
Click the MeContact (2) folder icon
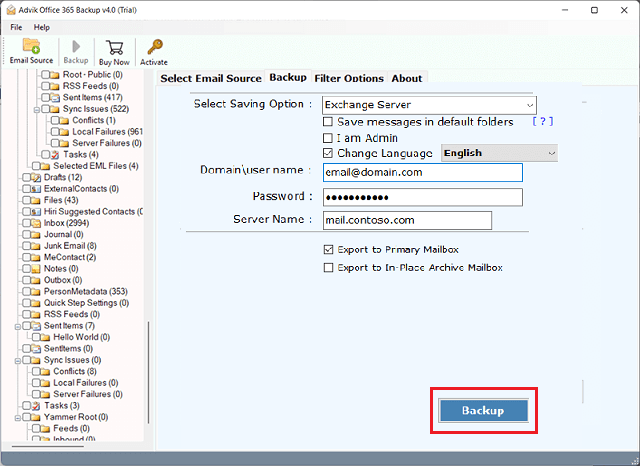[37, 257]
